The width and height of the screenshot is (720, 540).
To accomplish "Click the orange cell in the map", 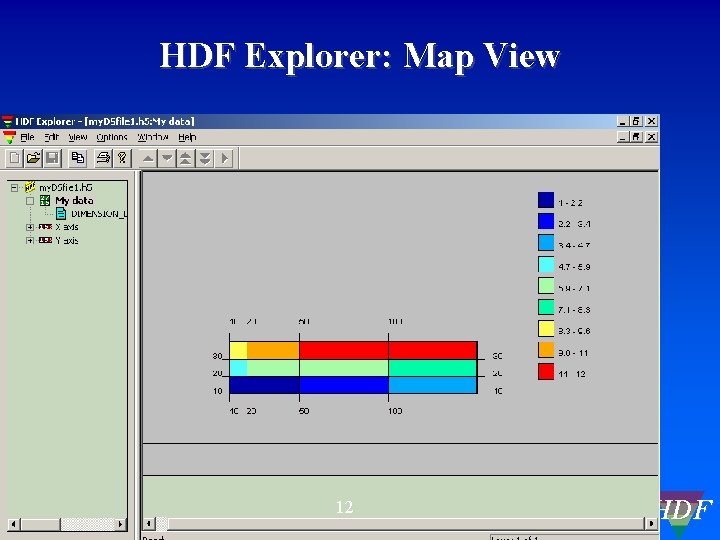I will [x=273, y=350].
